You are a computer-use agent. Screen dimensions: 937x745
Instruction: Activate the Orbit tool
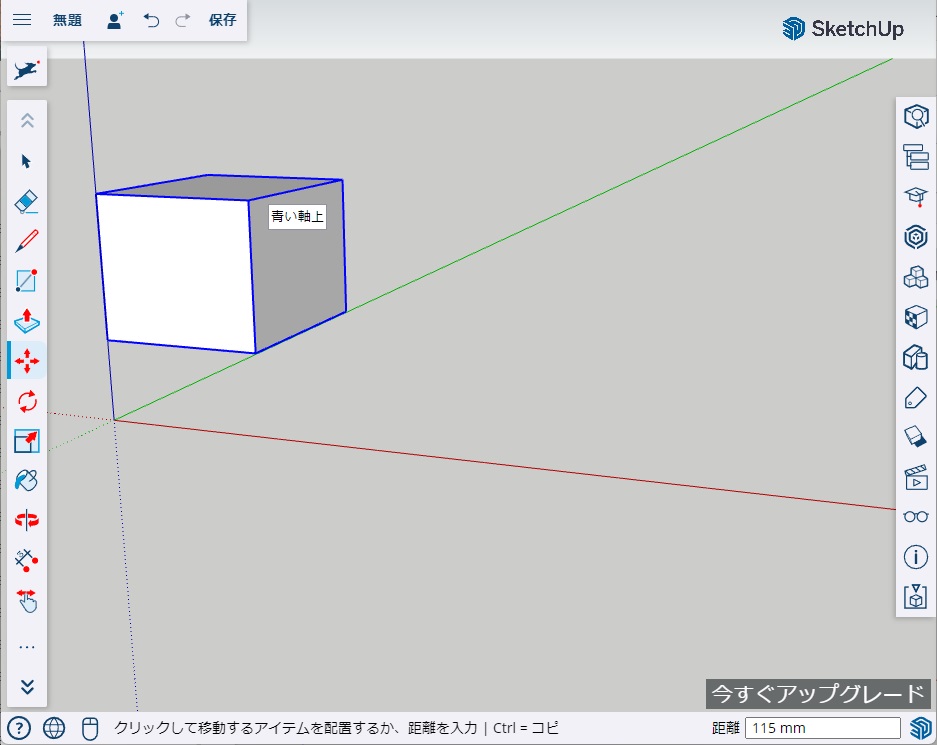pyautogui.click(x=27, y=520)
